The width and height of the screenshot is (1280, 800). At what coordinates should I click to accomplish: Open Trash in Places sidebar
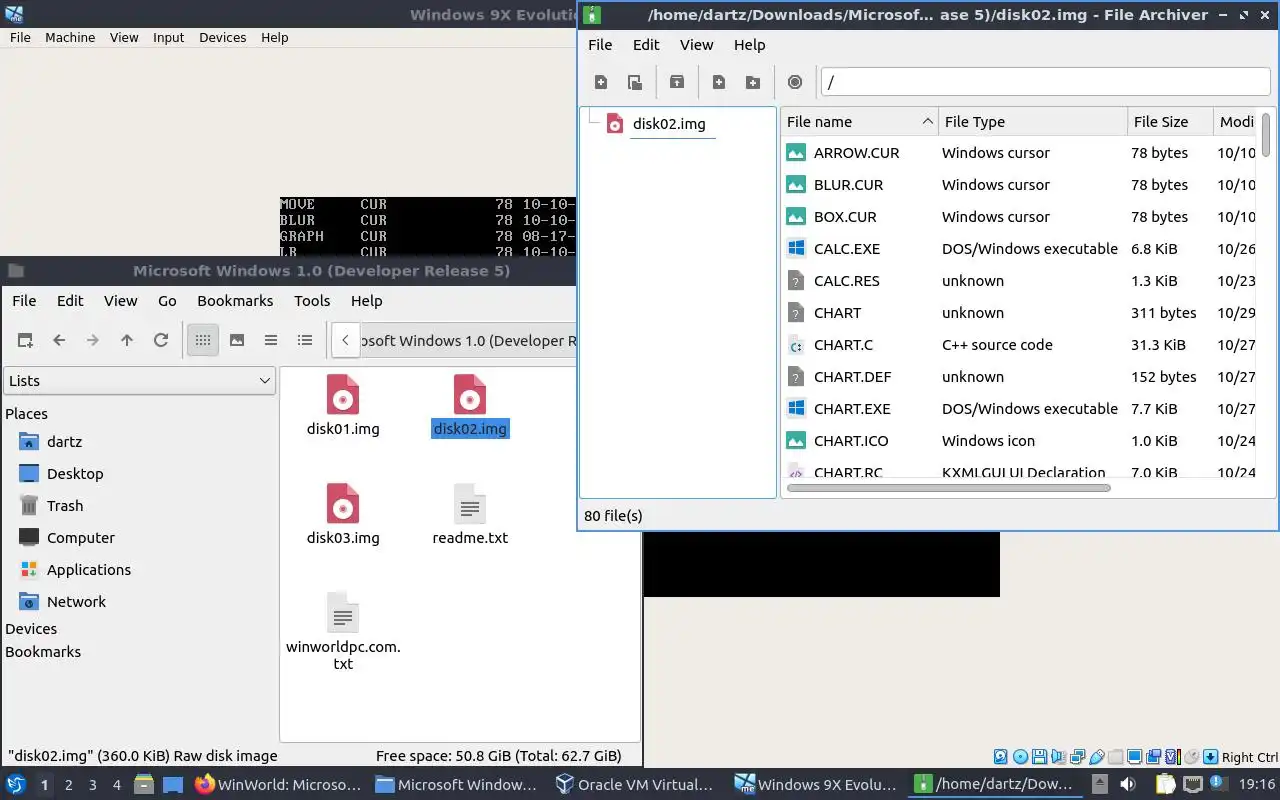(x=65, y=505)
